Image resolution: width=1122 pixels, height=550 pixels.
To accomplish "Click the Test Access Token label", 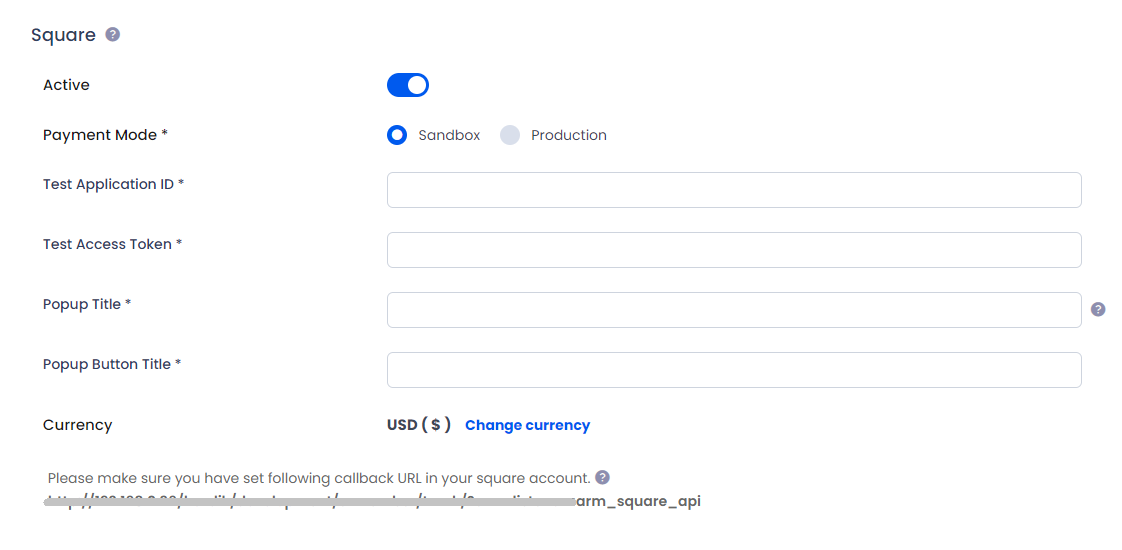I will tap(112, 244).
